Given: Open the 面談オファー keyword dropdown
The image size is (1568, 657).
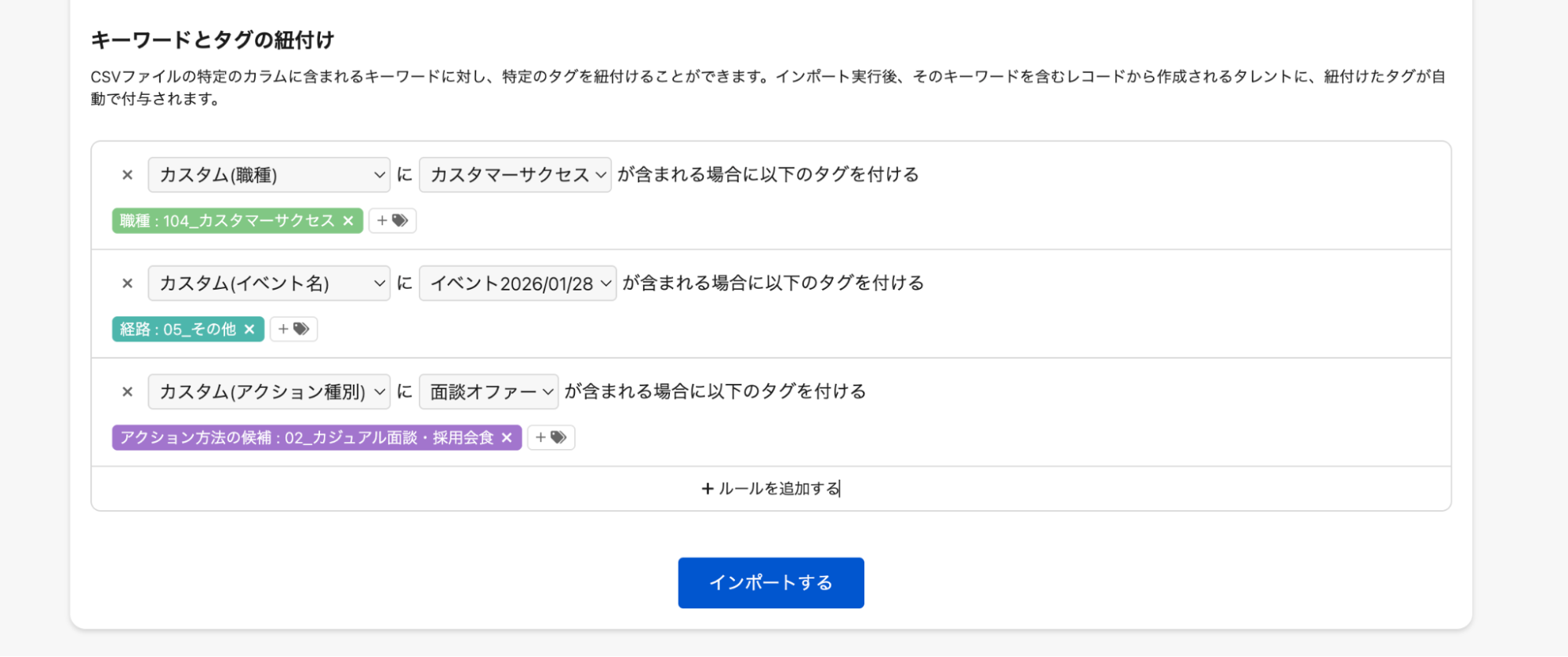Looking at the screenshot, I should [x=488, y=392].
